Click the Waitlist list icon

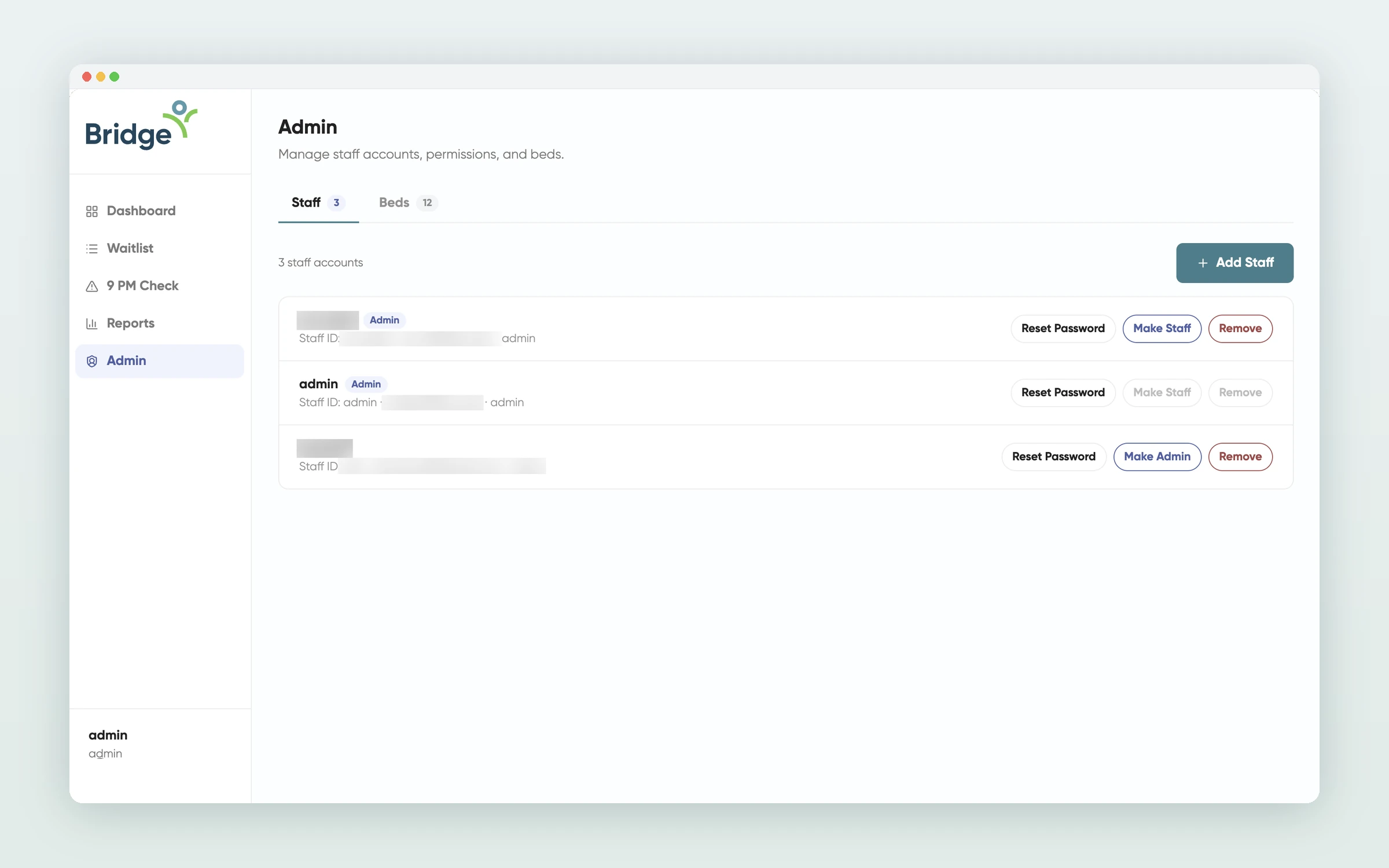tap(91, 249)
